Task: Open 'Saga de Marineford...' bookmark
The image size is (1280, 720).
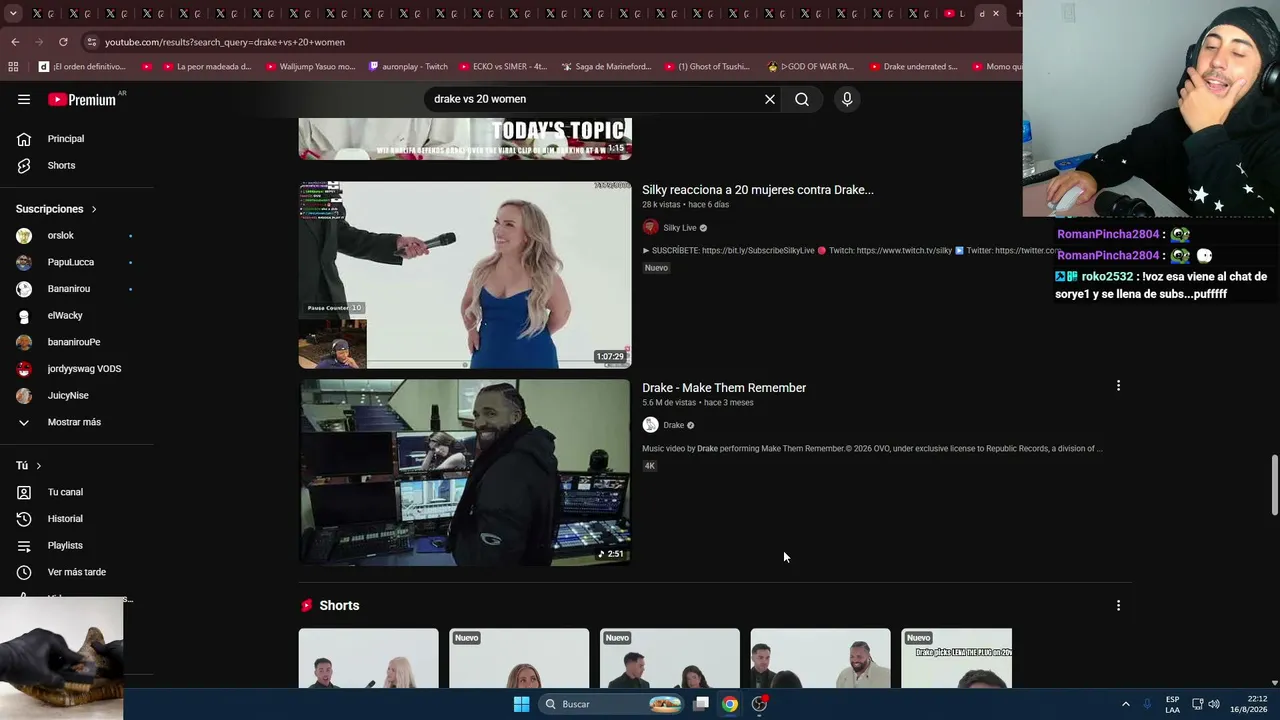Action: point(606,67)
